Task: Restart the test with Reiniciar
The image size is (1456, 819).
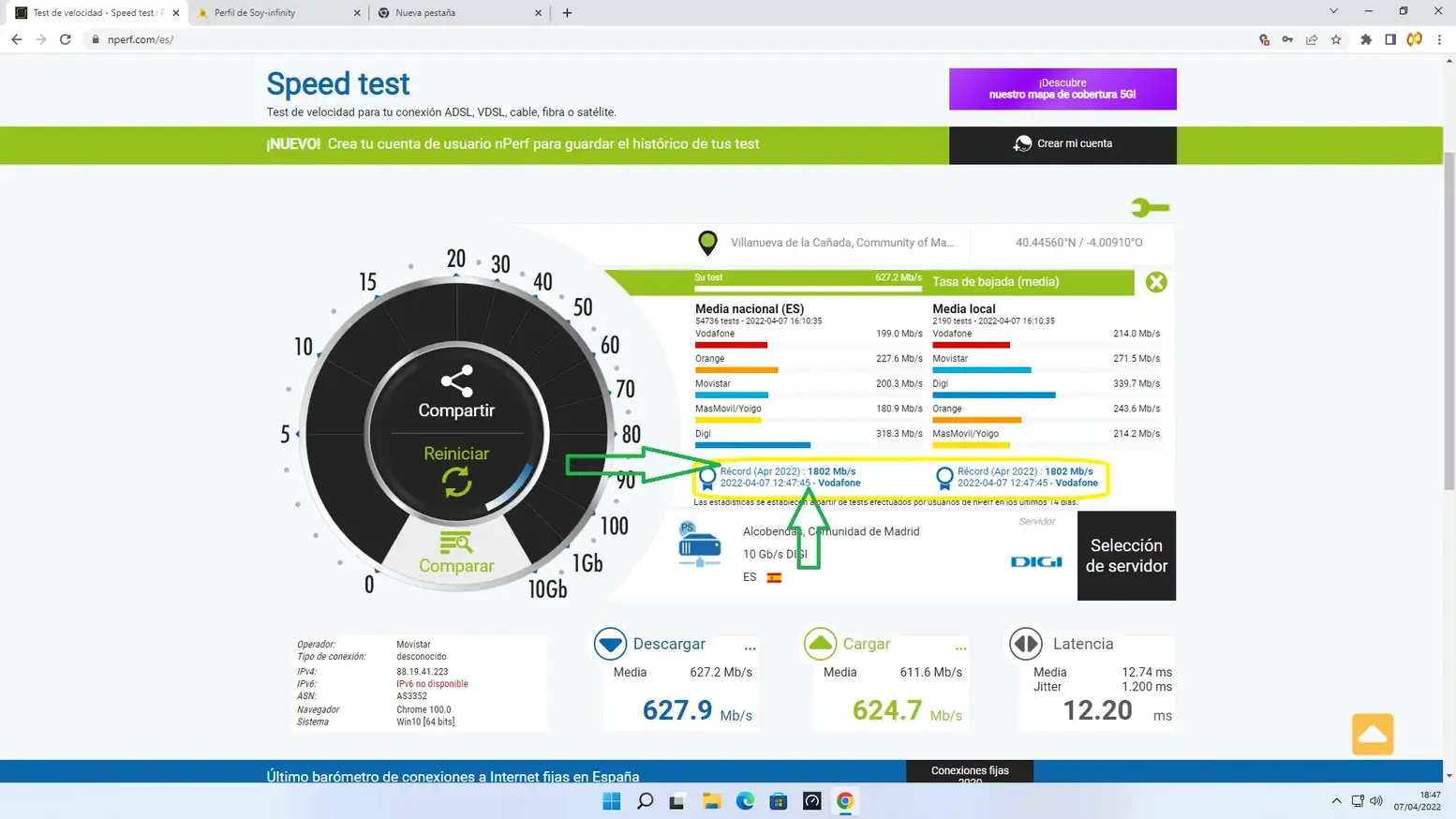Action: click(x=456, y=470)
